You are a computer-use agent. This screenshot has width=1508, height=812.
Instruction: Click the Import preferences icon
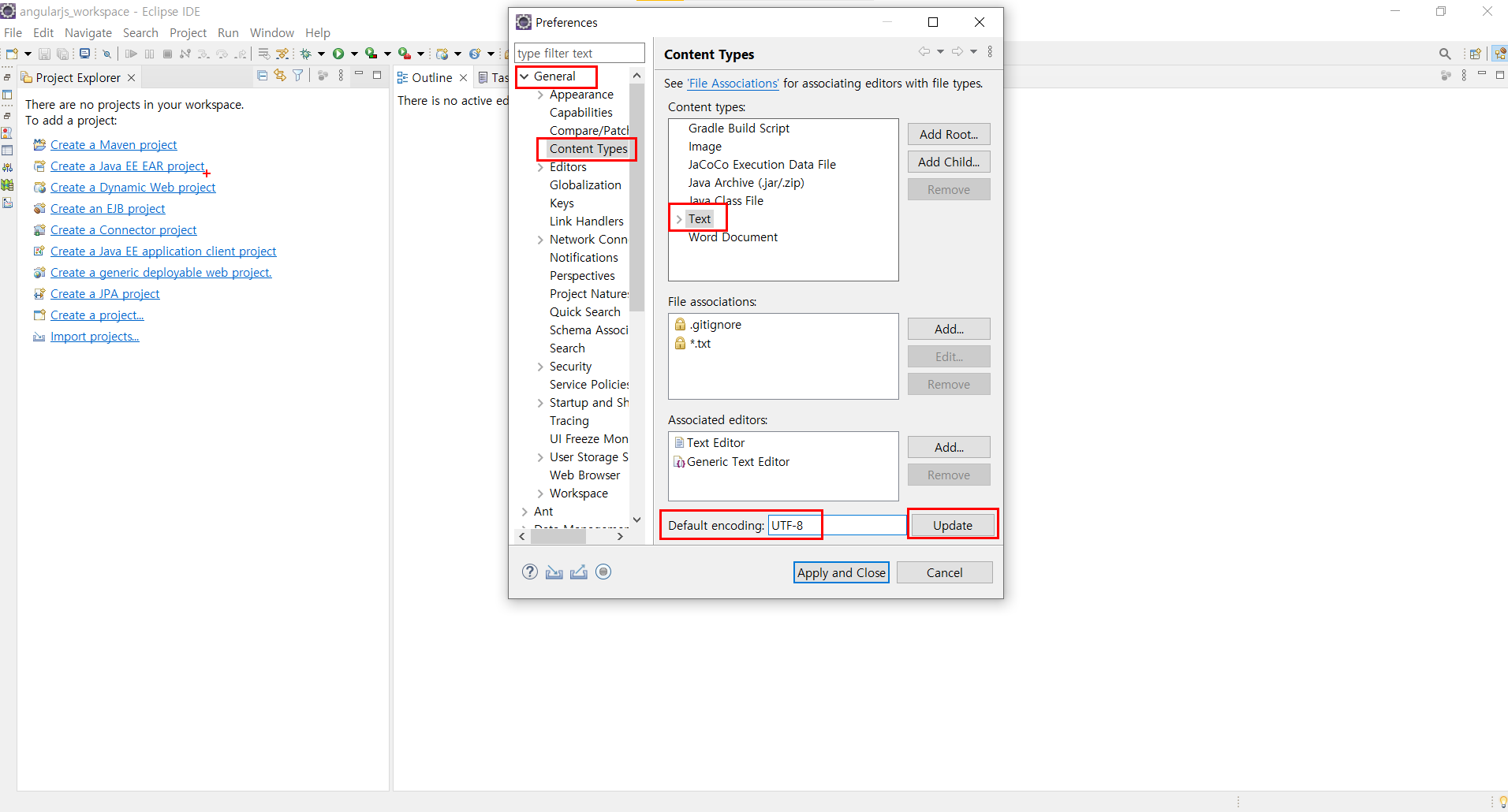554,572
